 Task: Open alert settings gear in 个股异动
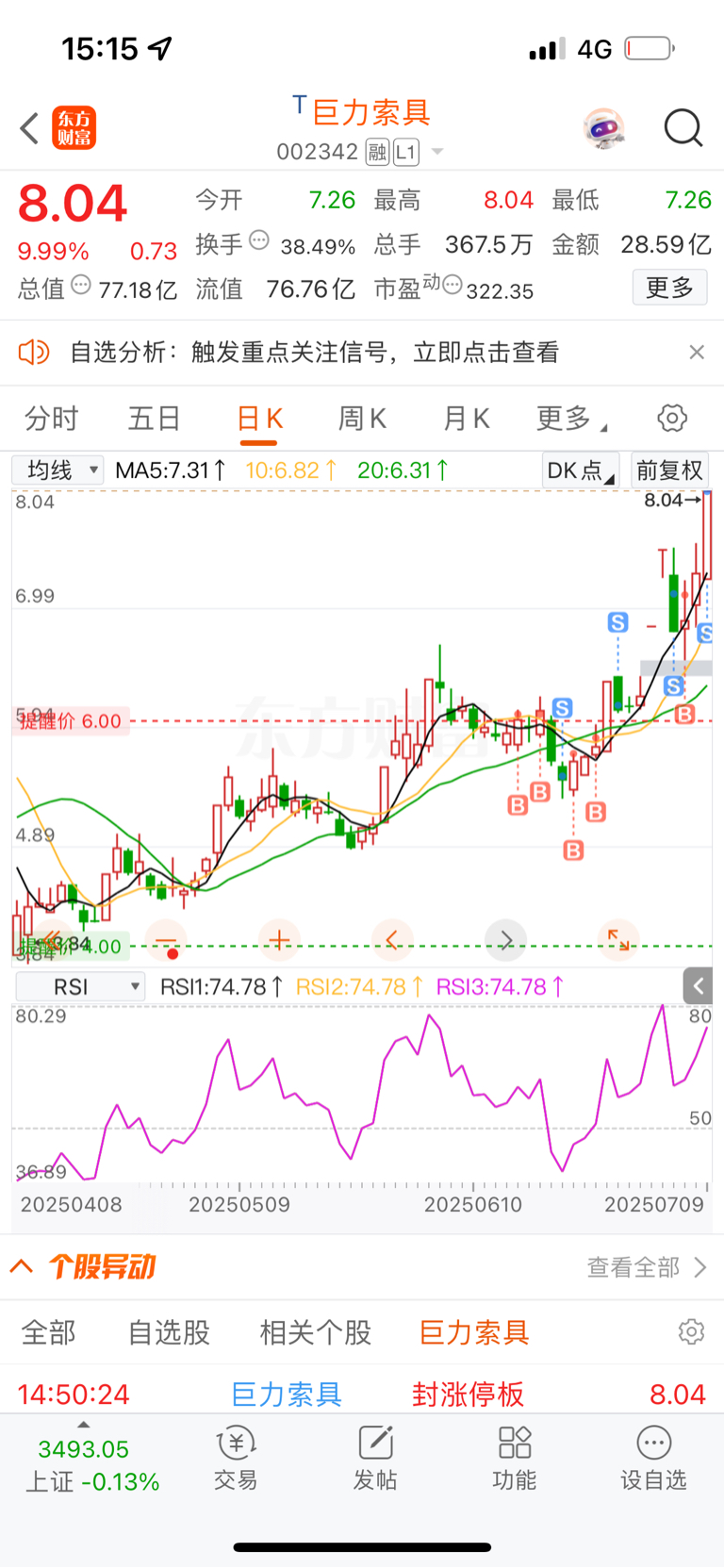click(691, 1331)
